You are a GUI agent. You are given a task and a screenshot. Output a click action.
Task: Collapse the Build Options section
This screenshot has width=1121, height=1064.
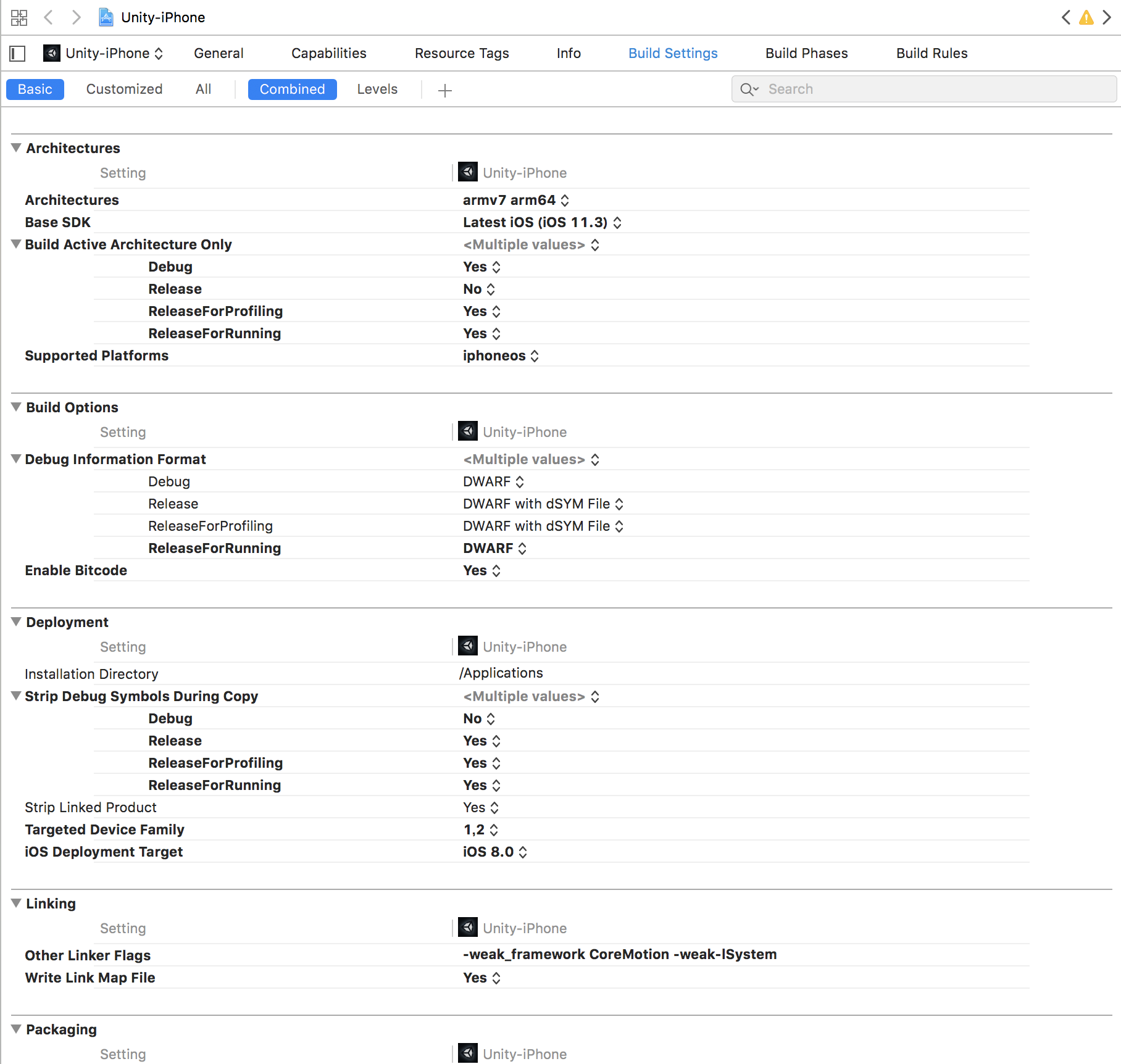point(16,407)
